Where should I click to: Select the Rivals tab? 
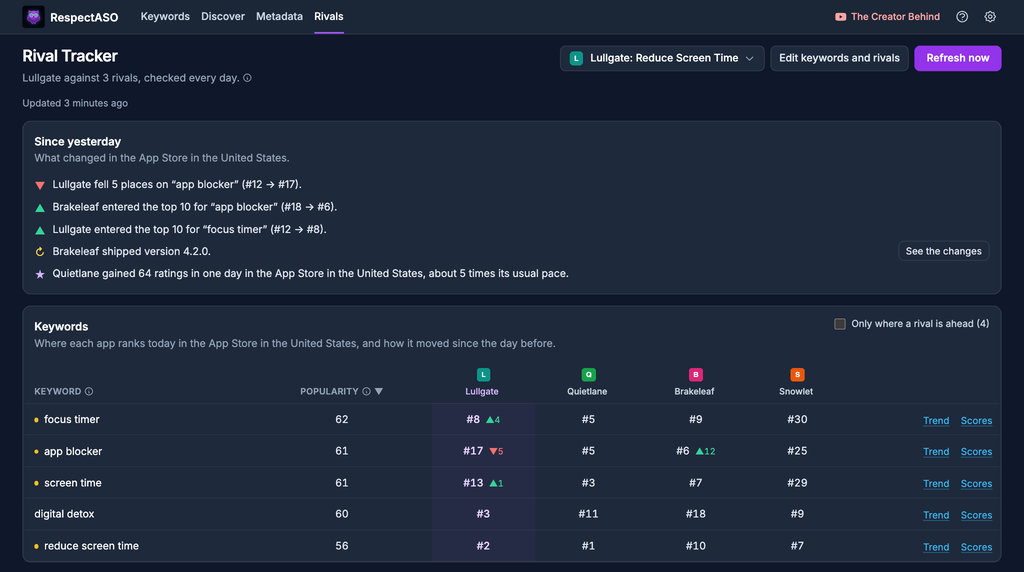point(328,16)
